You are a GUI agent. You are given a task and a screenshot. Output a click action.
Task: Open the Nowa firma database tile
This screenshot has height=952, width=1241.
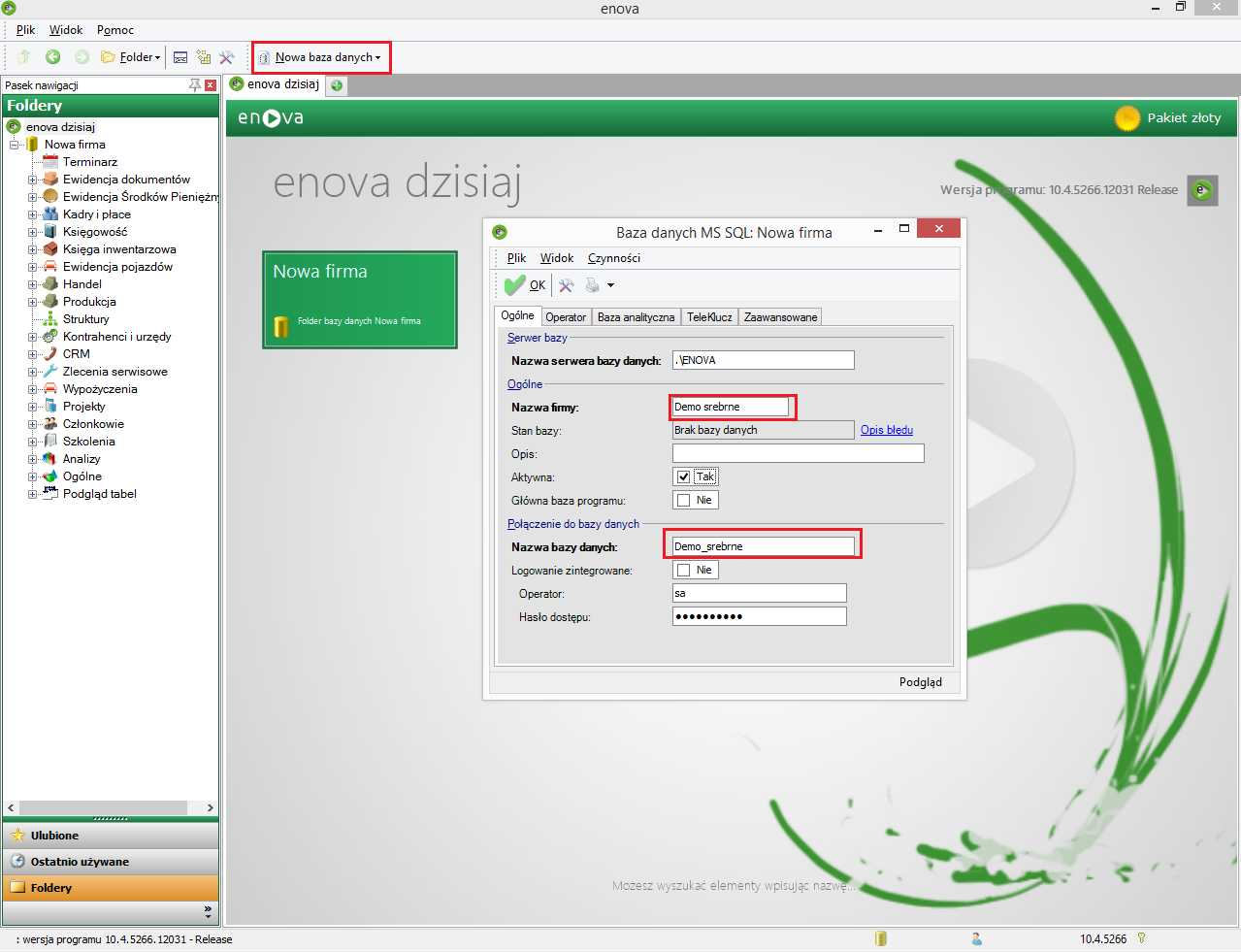click(x=360, y=300)
